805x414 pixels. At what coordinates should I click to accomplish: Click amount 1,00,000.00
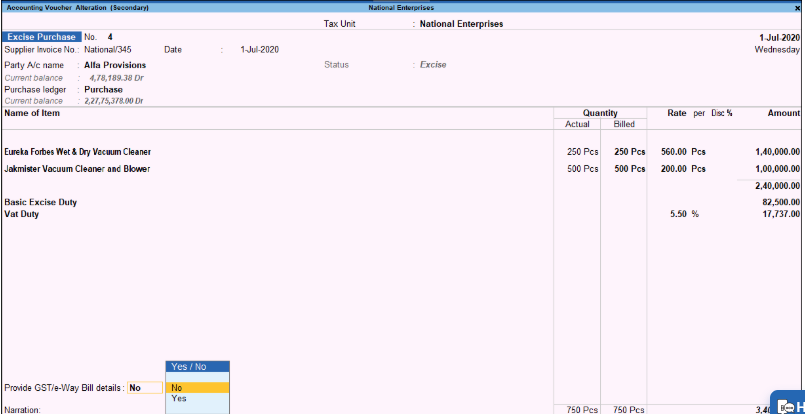click(x=777, y=168)
